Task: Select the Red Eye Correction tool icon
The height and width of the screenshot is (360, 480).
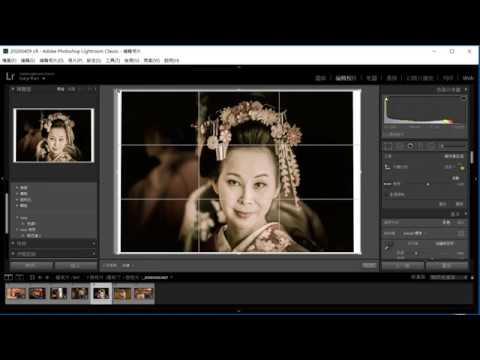Action: tap(411, 146)
